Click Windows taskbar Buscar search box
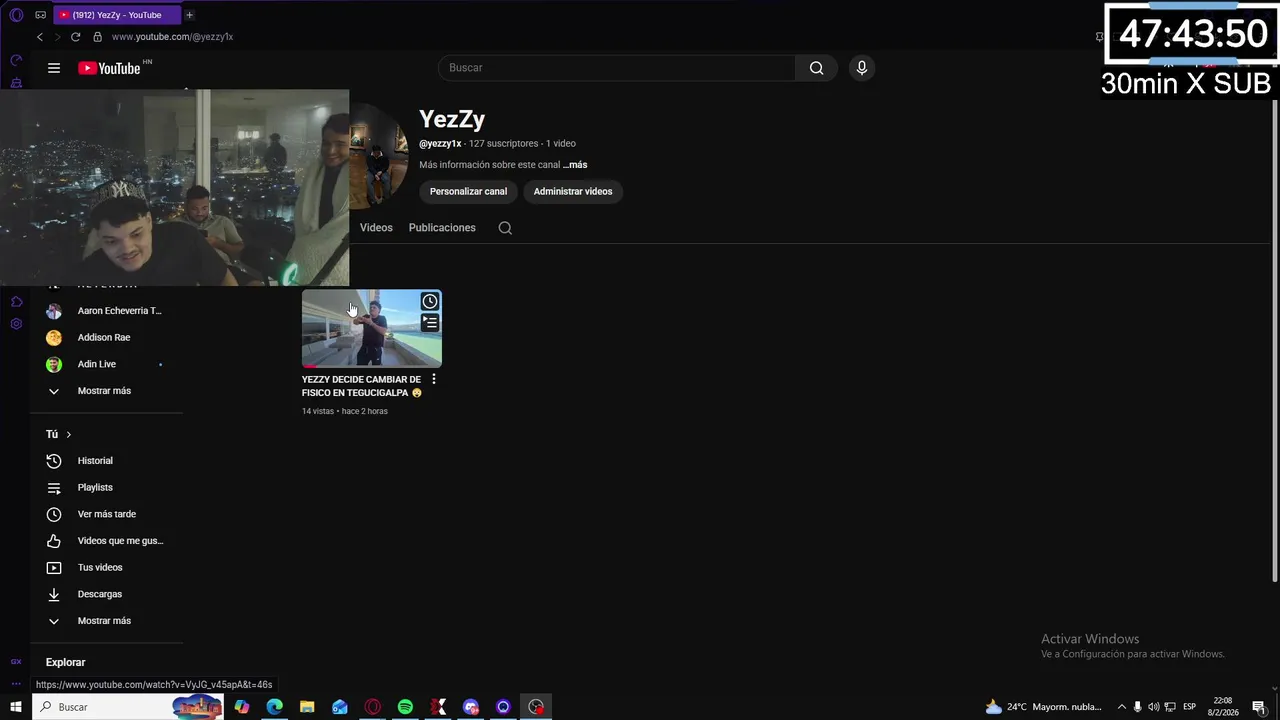1280x720 pixels. [128, 707]
